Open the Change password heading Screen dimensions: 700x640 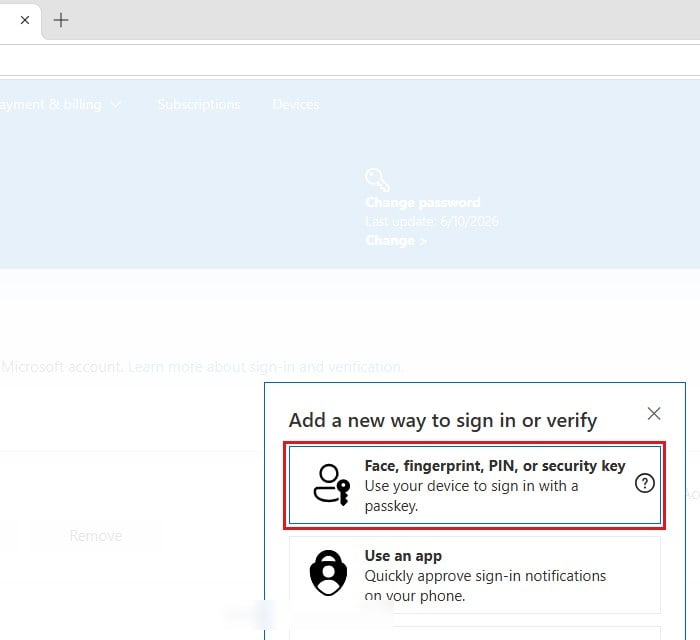coord(423,202)
